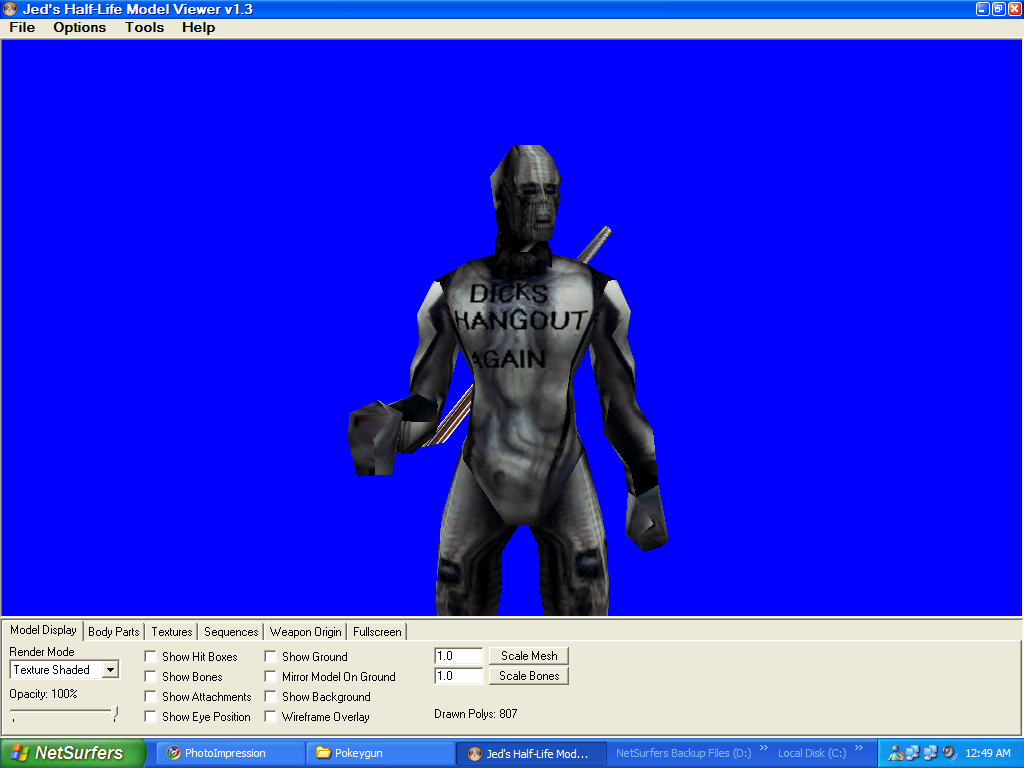Open the Windows Messenger tray icon
This screenshot has width=1024, height=768.
click(x=896, y=753)
